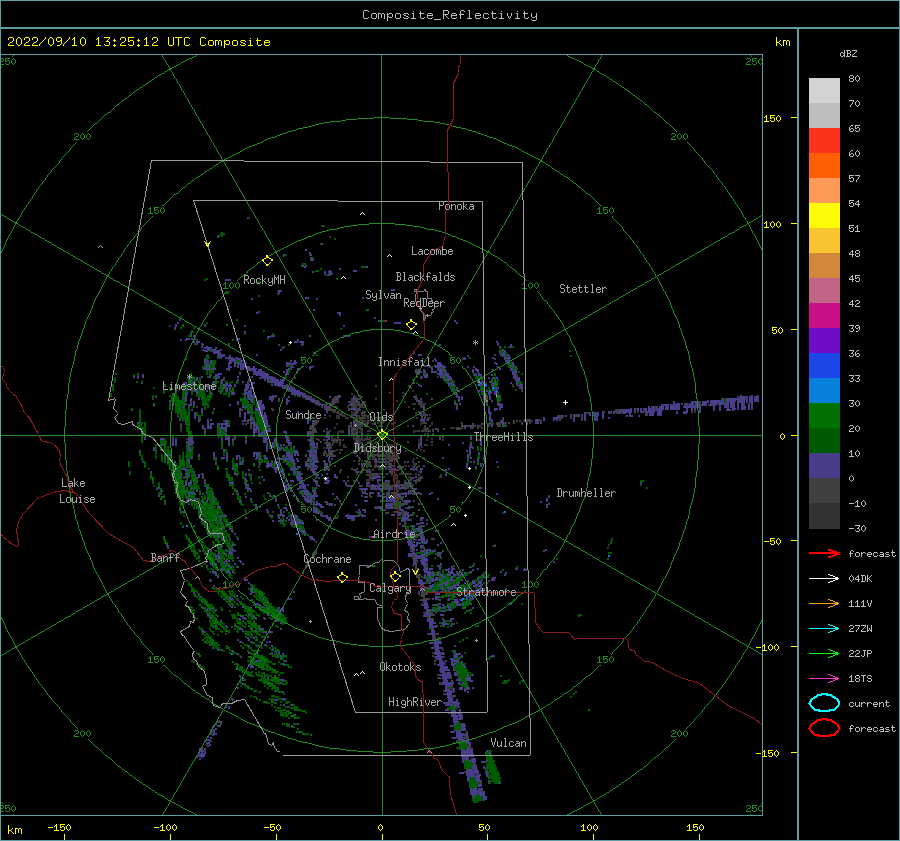
Task: Click yellow diamond marker below RedDeer
Action: click(x=411, y=325)
